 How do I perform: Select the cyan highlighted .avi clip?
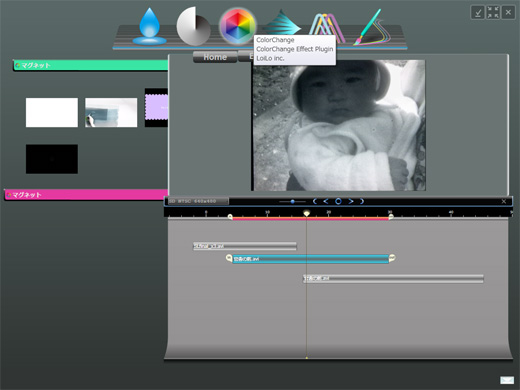point(311,259)
